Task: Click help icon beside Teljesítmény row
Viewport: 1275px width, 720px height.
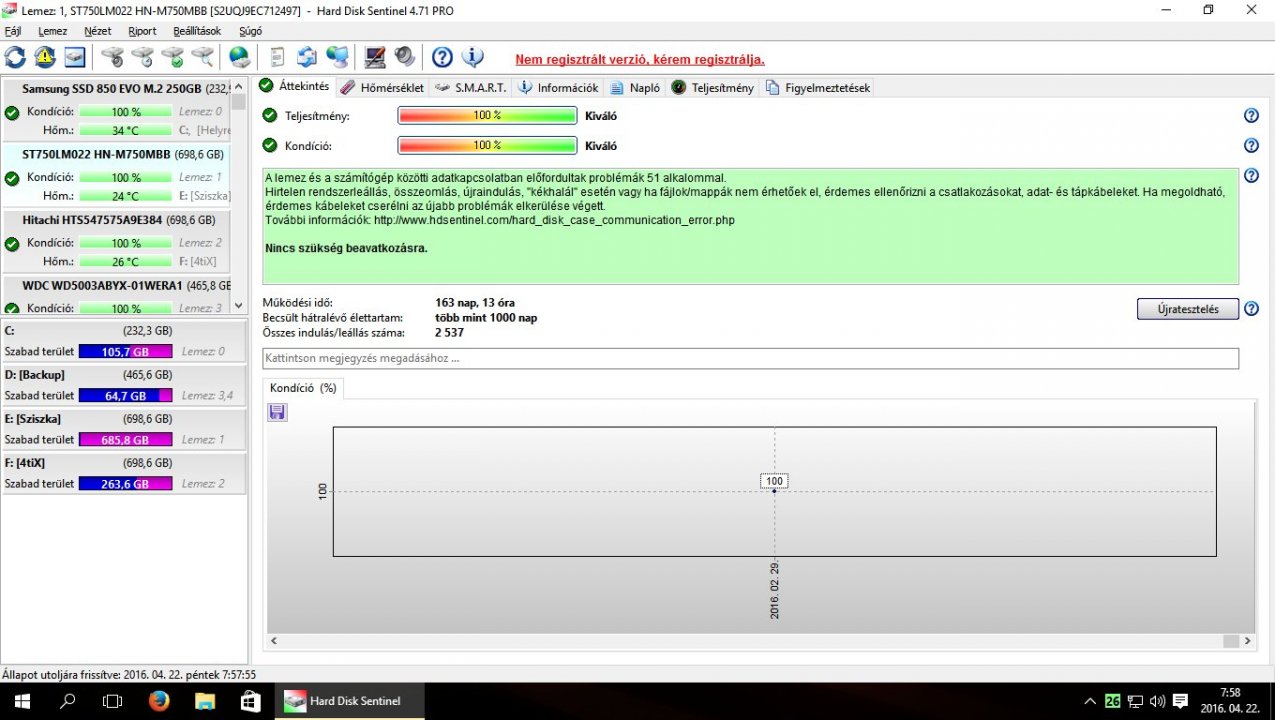Action: pos(1251,116)
